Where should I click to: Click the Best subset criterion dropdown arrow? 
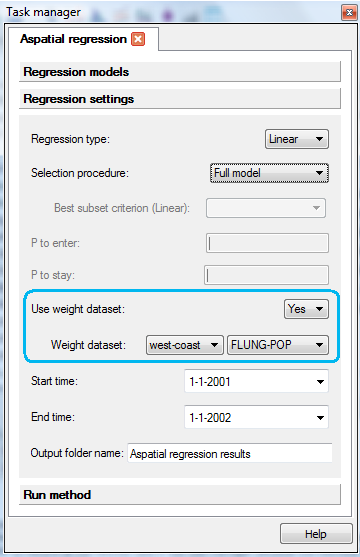pos(316,208)
